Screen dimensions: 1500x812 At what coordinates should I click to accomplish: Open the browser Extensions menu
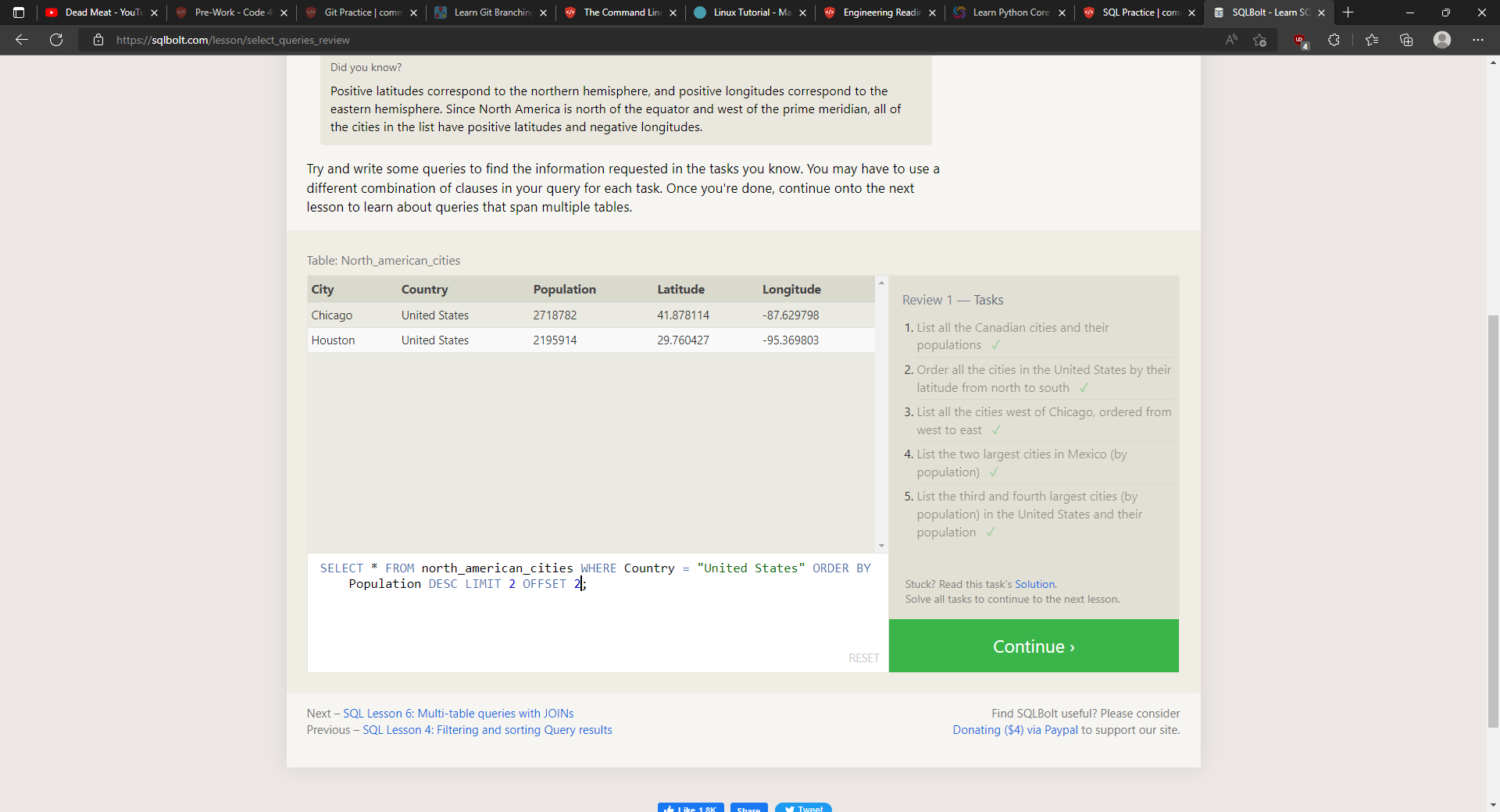coord(1334,40)
